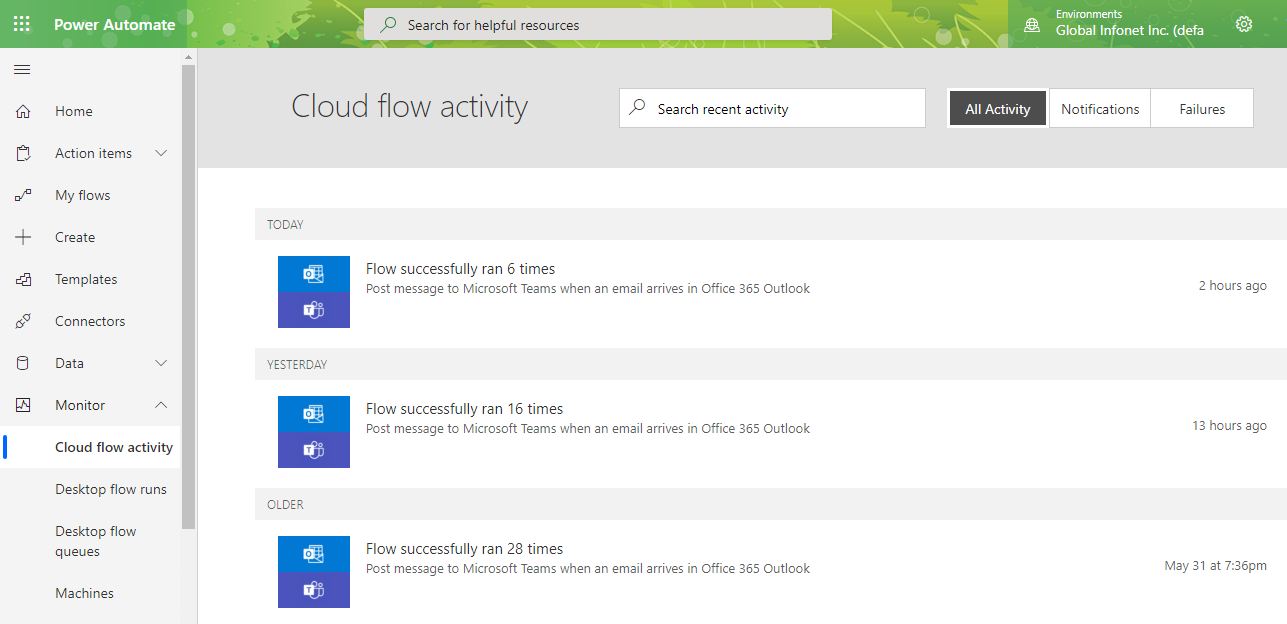
Task: Expand the Data section chevron
Action: 161,363
